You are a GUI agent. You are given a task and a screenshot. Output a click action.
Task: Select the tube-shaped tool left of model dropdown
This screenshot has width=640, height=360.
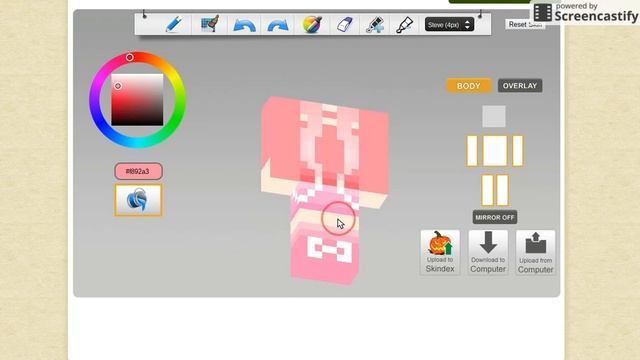tap(404, 24)
